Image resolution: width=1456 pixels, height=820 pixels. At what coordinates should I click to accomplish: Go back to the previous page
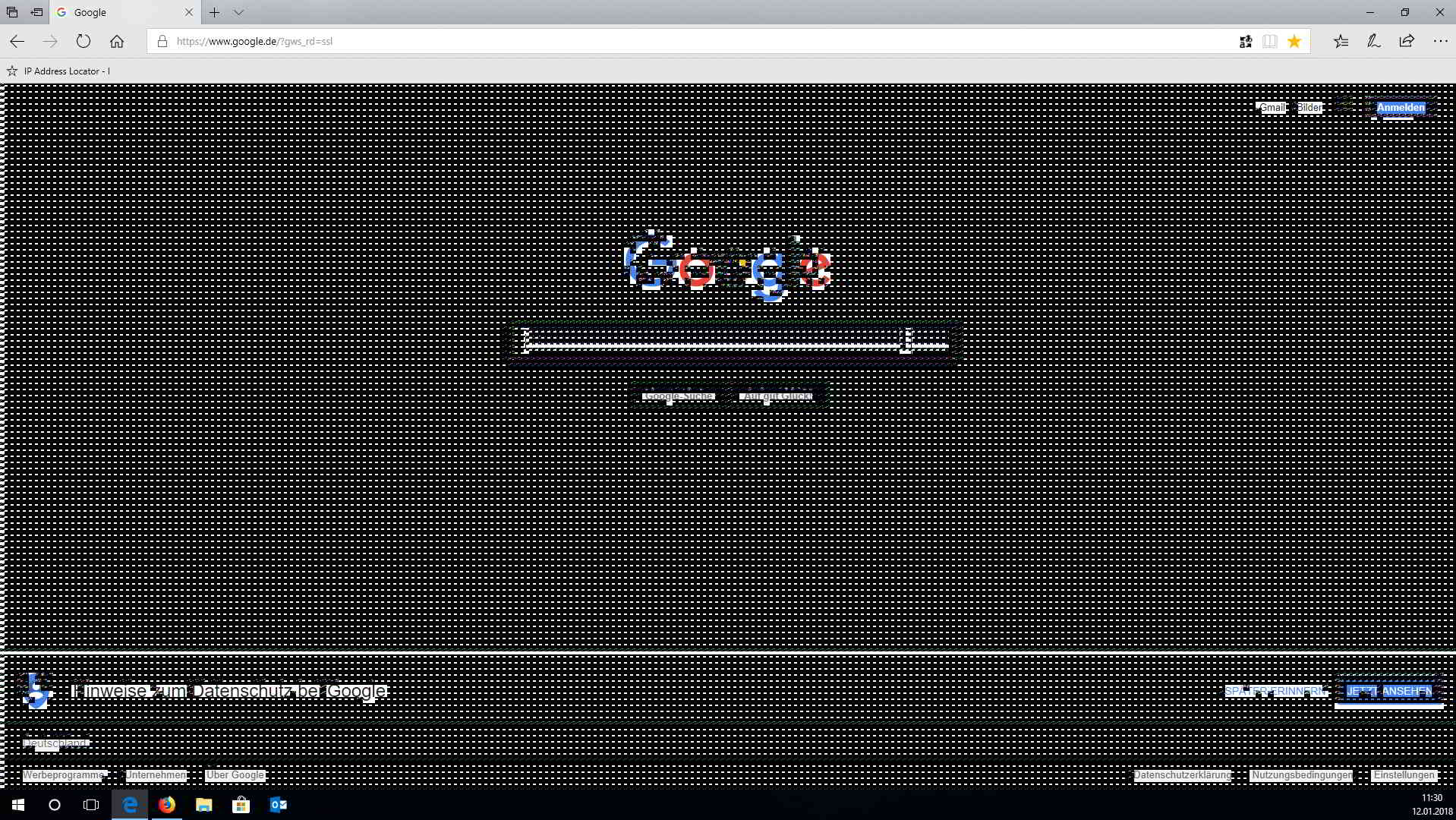(x=17, y=42)
